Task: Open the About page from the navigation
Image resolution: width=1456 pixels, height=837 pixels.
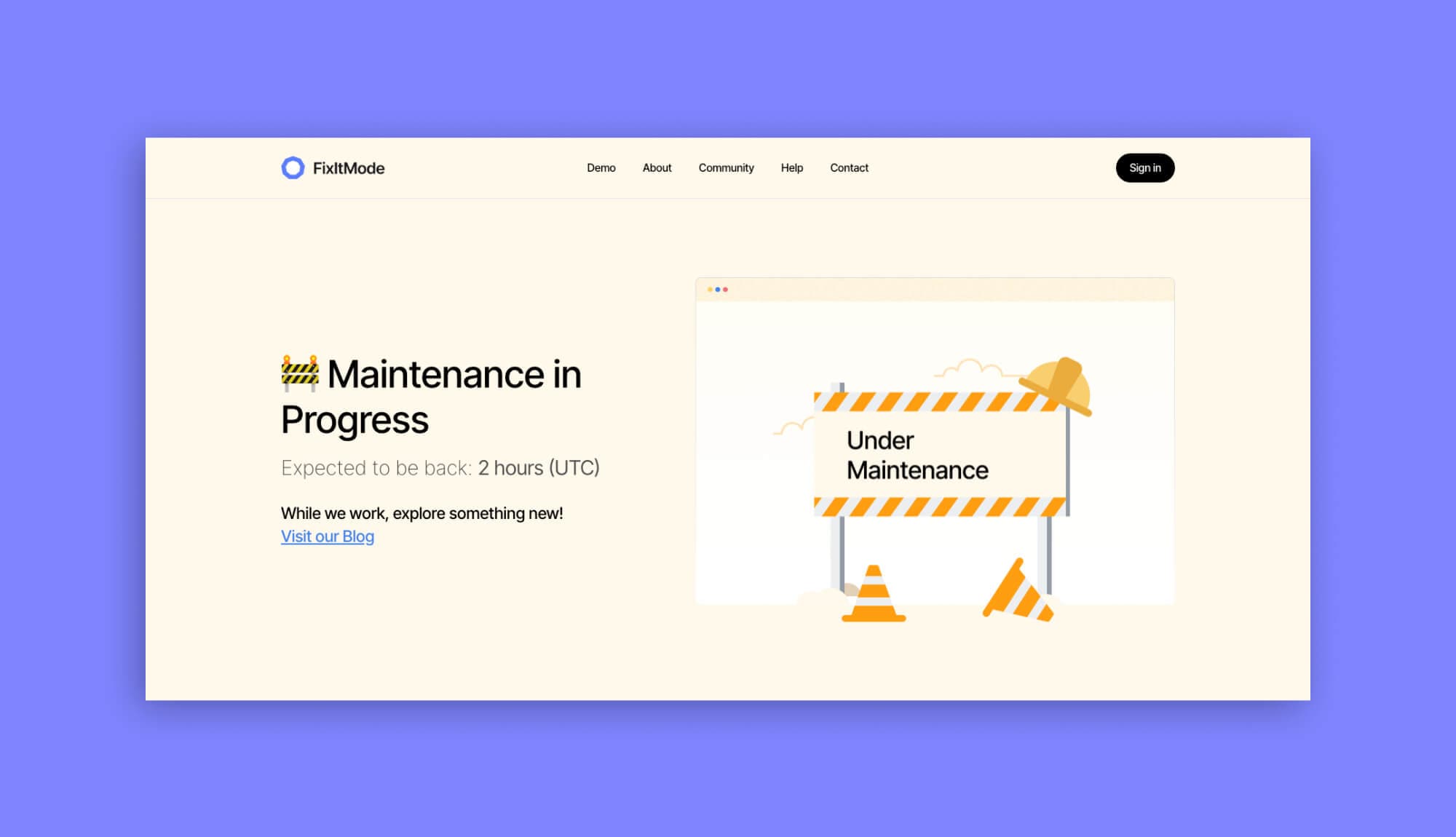Action: 657,168
